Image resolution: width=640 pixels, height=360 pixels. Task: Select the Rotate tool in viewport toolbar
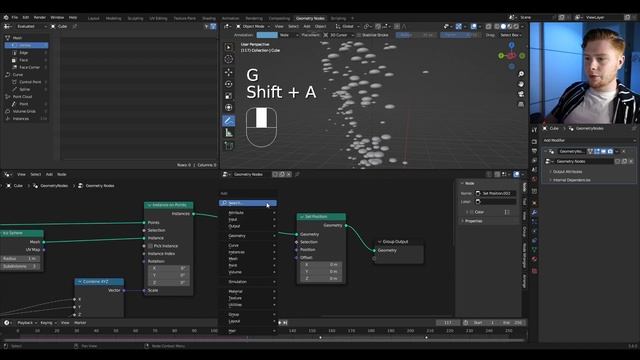pos(229,84)
